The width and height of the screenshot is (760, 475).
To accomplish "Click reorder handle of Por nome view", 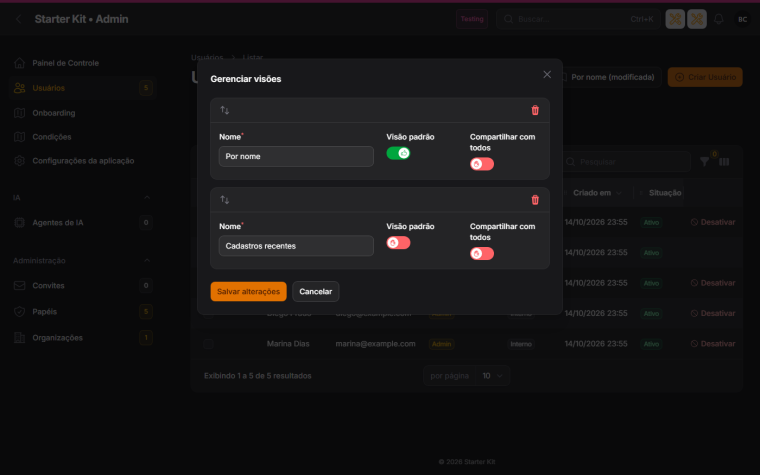I will [x=225, y=110].
